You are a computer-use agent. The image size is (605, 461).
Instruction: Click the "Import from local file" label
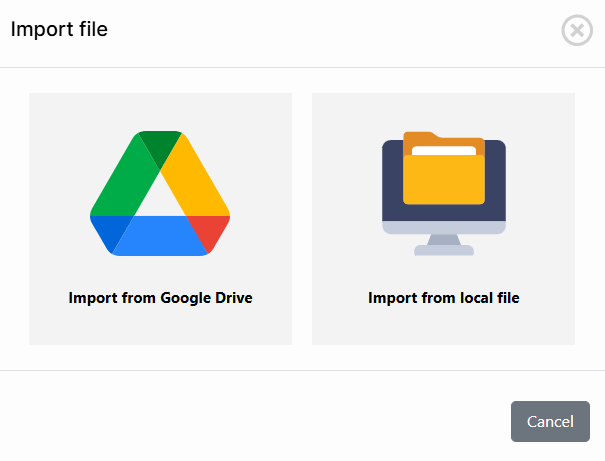444,298
